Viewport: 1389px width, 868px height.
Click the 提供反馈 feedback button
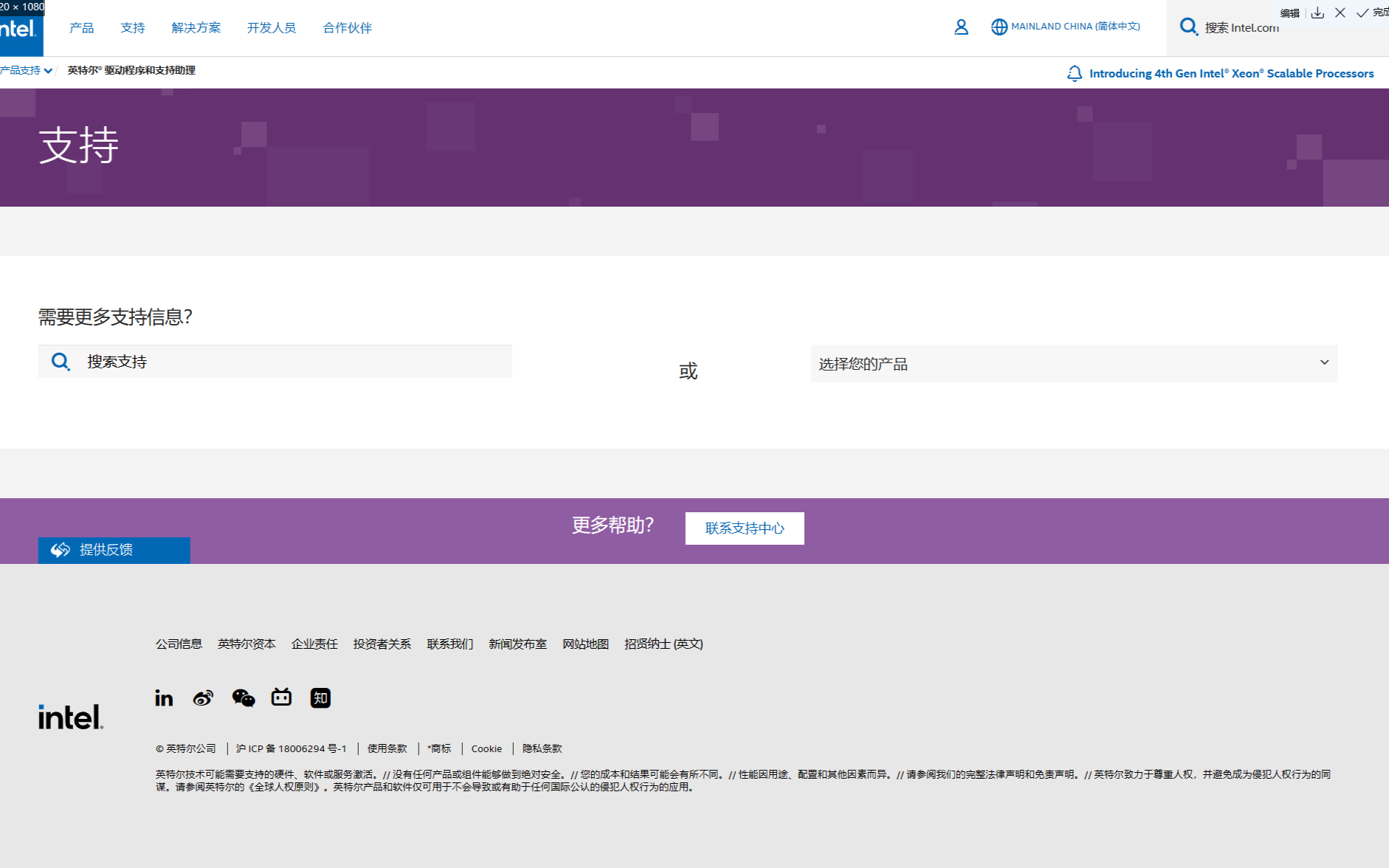pos(114,550)
